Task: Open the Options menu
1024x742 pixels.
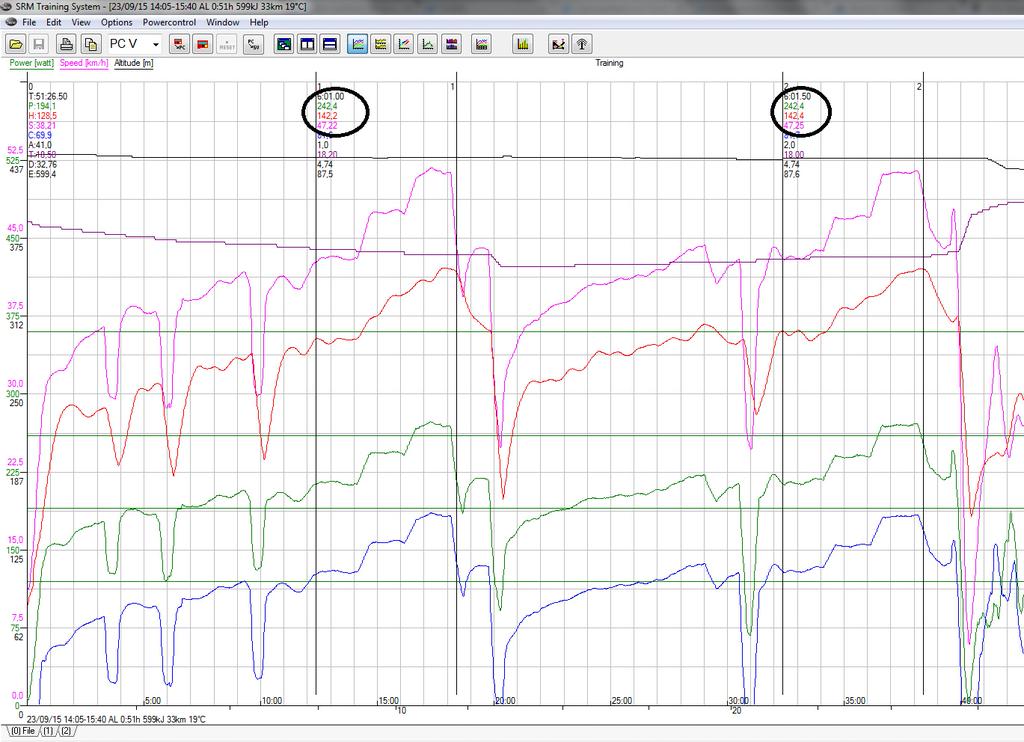Action: 117,22
